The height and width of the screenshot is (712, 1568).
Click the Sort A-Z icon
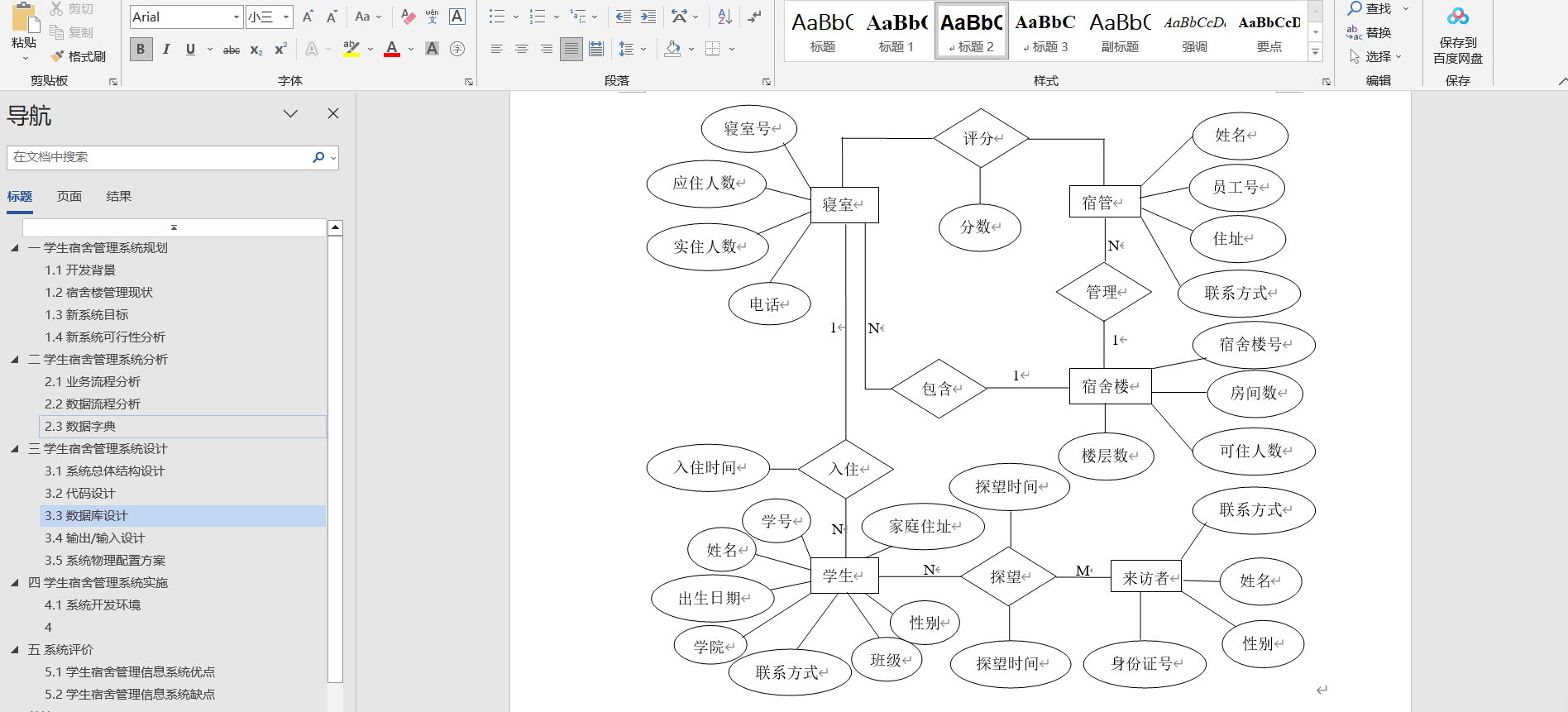pos(724,17)
